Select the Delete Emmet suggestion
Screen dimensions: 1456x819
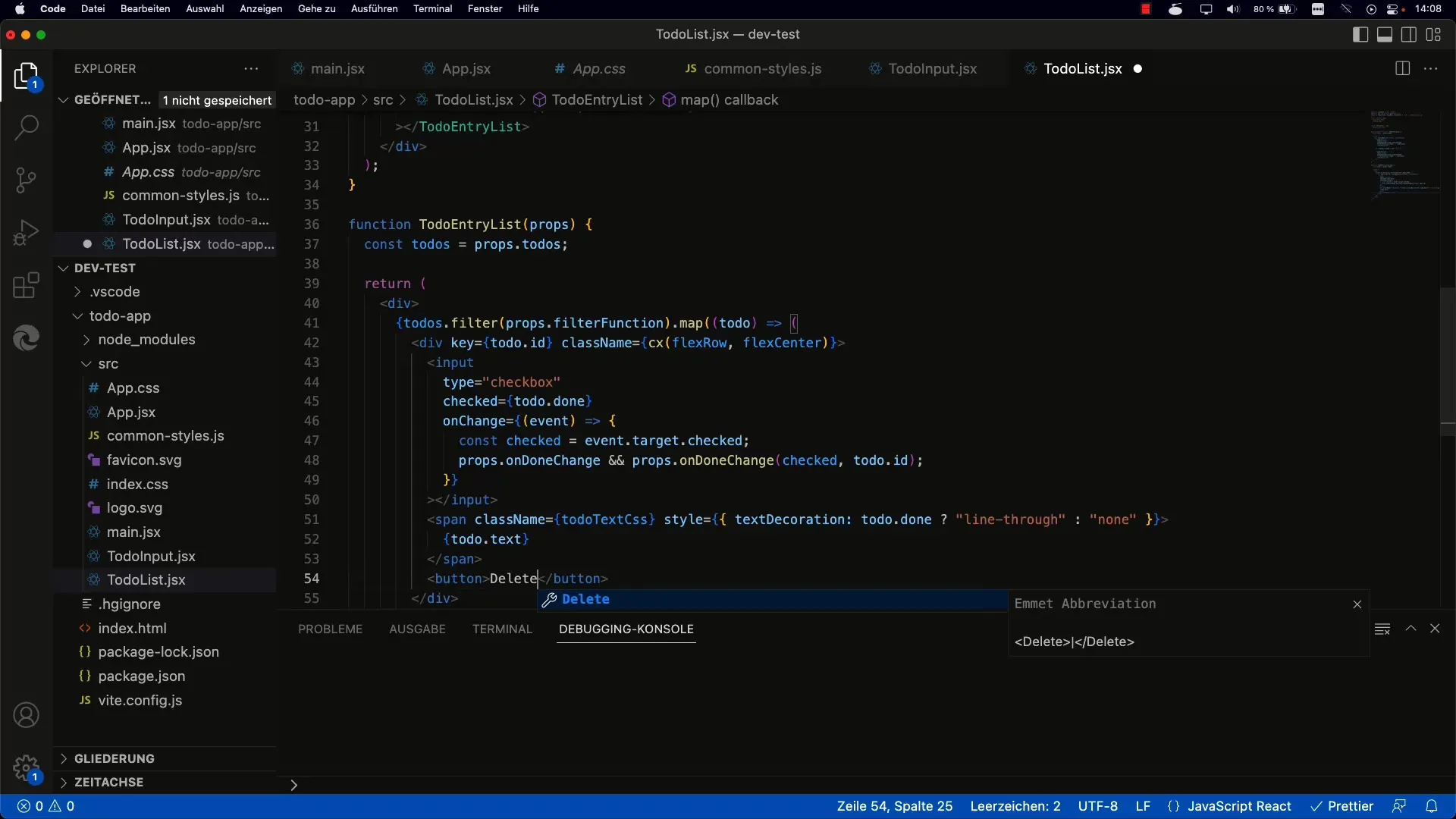pyautogui.click(x=772, y=599)
